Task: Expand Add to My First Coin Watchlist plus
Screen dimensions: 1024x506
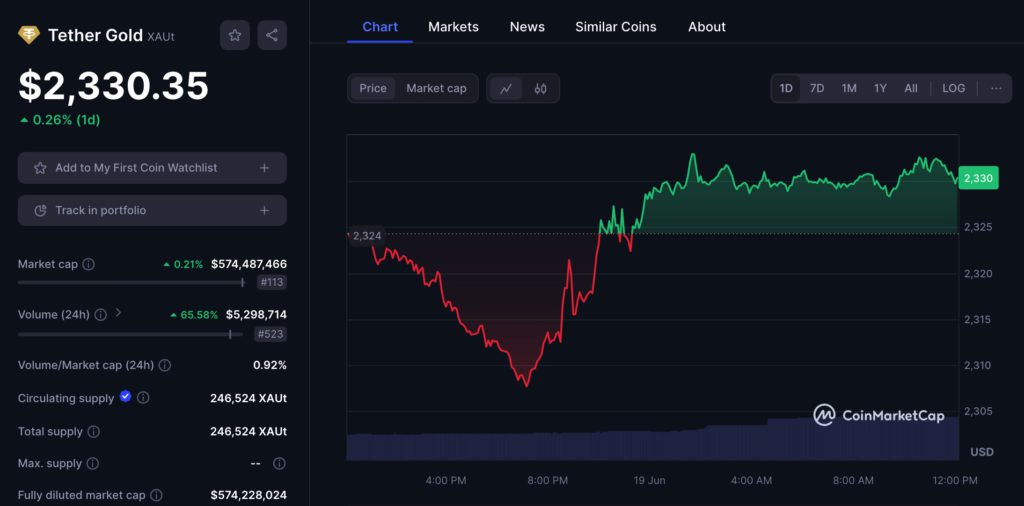Action: [x=264, y=168]
